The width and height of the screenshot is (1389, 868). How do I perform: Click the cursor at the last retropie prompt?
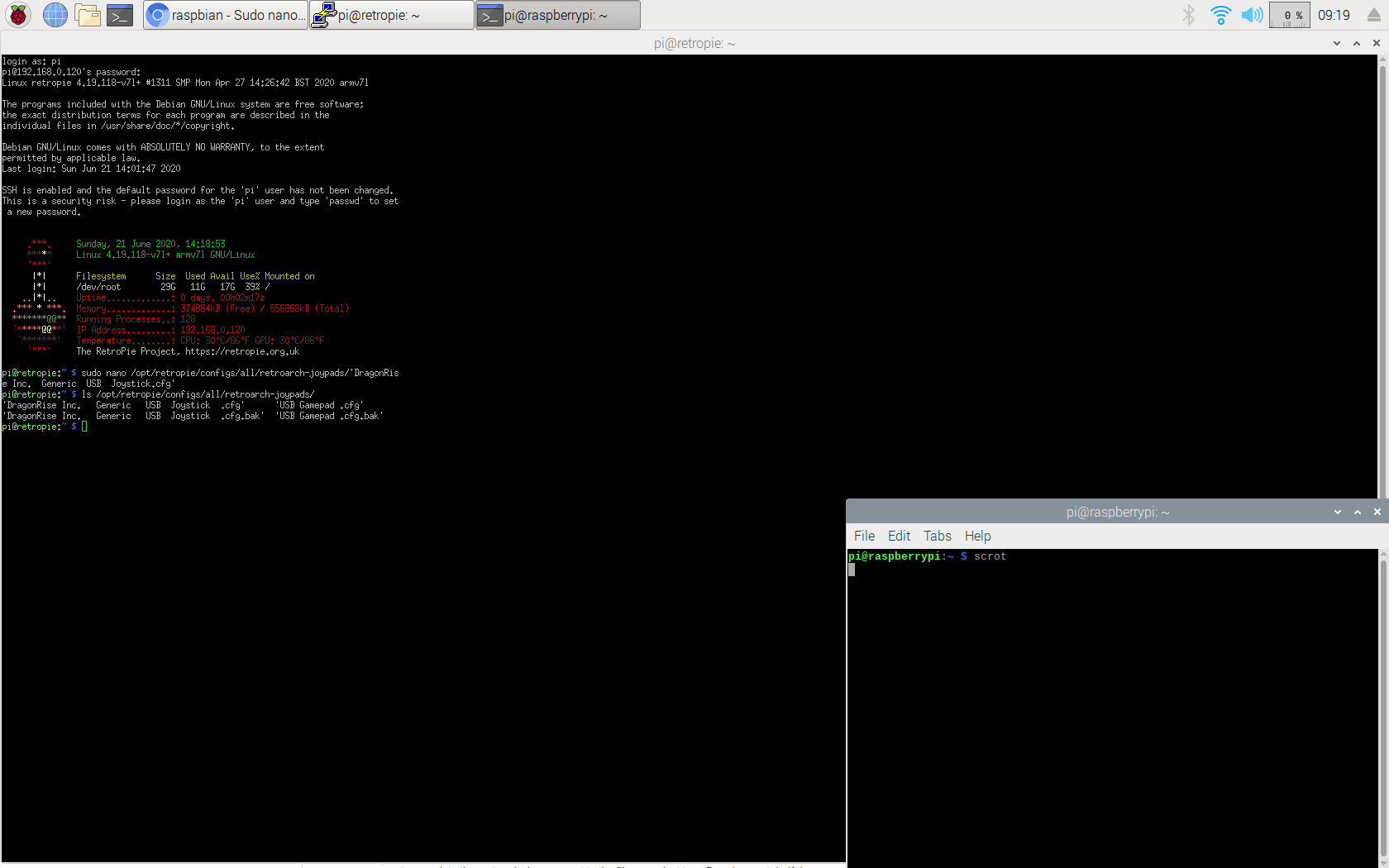[84, 427]
